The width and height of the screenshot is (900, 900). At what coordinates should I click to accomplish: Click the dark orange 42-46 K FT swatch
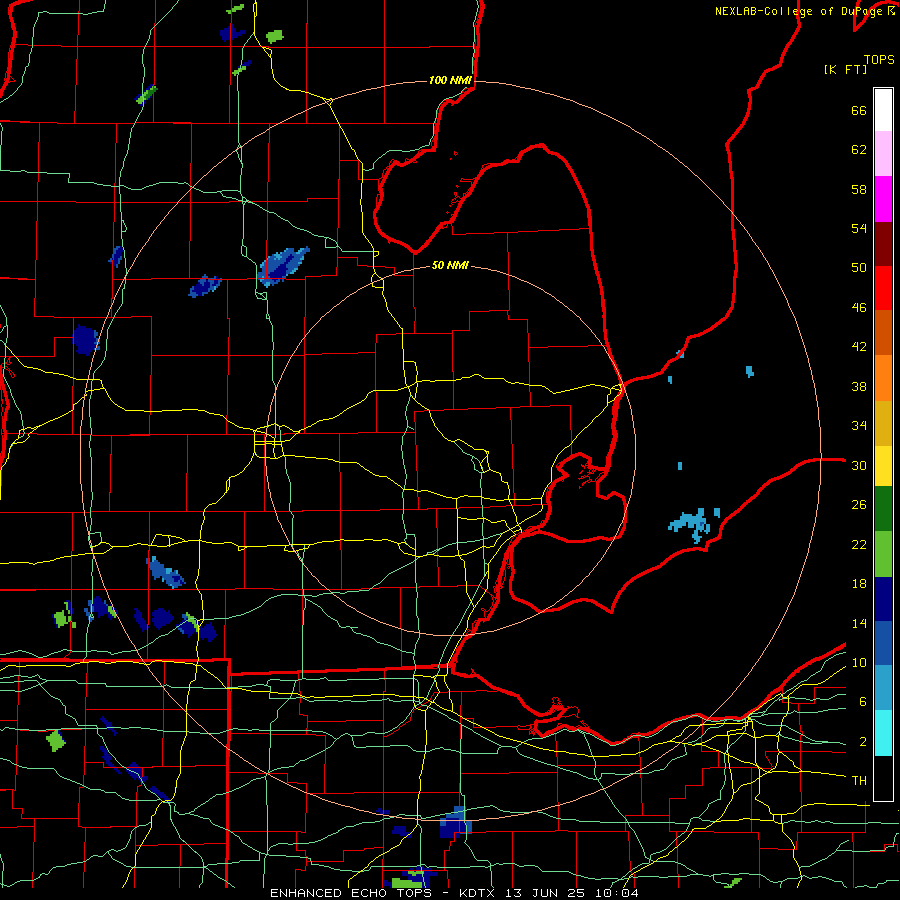pyautogui.click(x=883, y=332)
